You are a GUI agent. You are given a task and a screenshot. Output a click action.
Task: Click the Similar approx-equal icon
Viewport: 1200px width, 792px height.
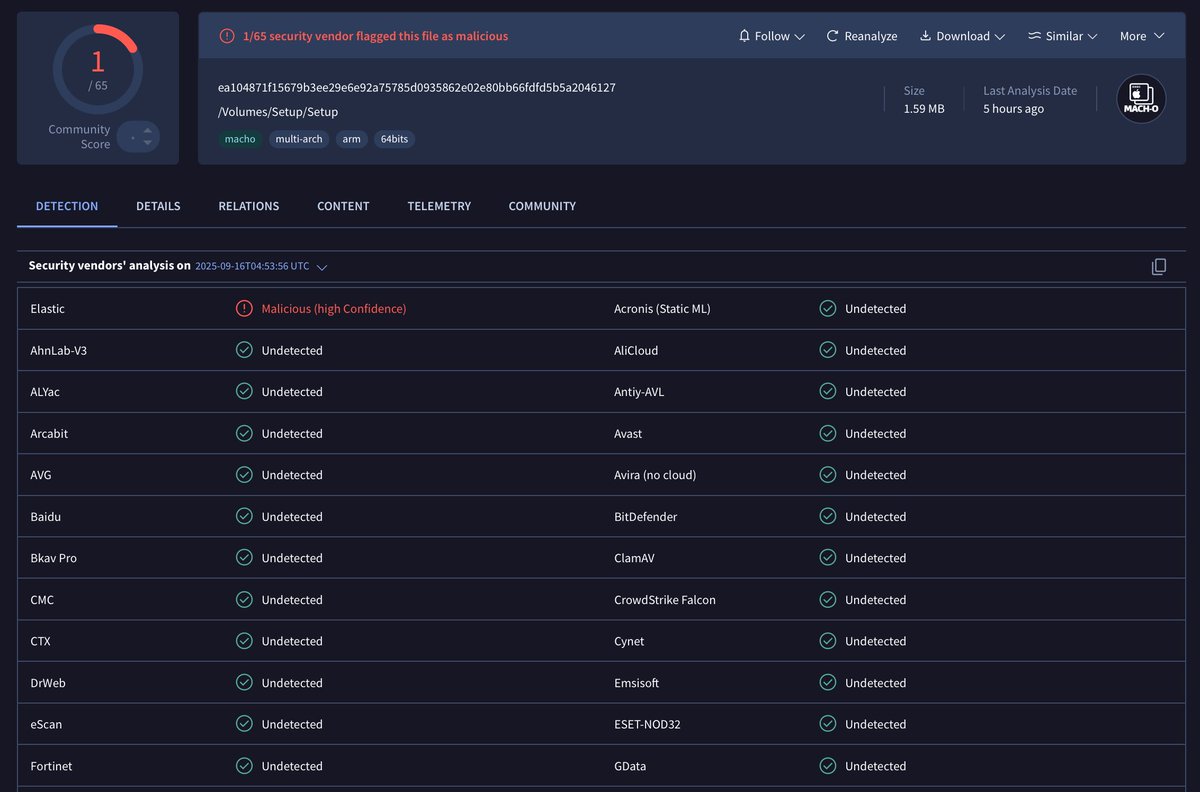(x=1035, y=36)
